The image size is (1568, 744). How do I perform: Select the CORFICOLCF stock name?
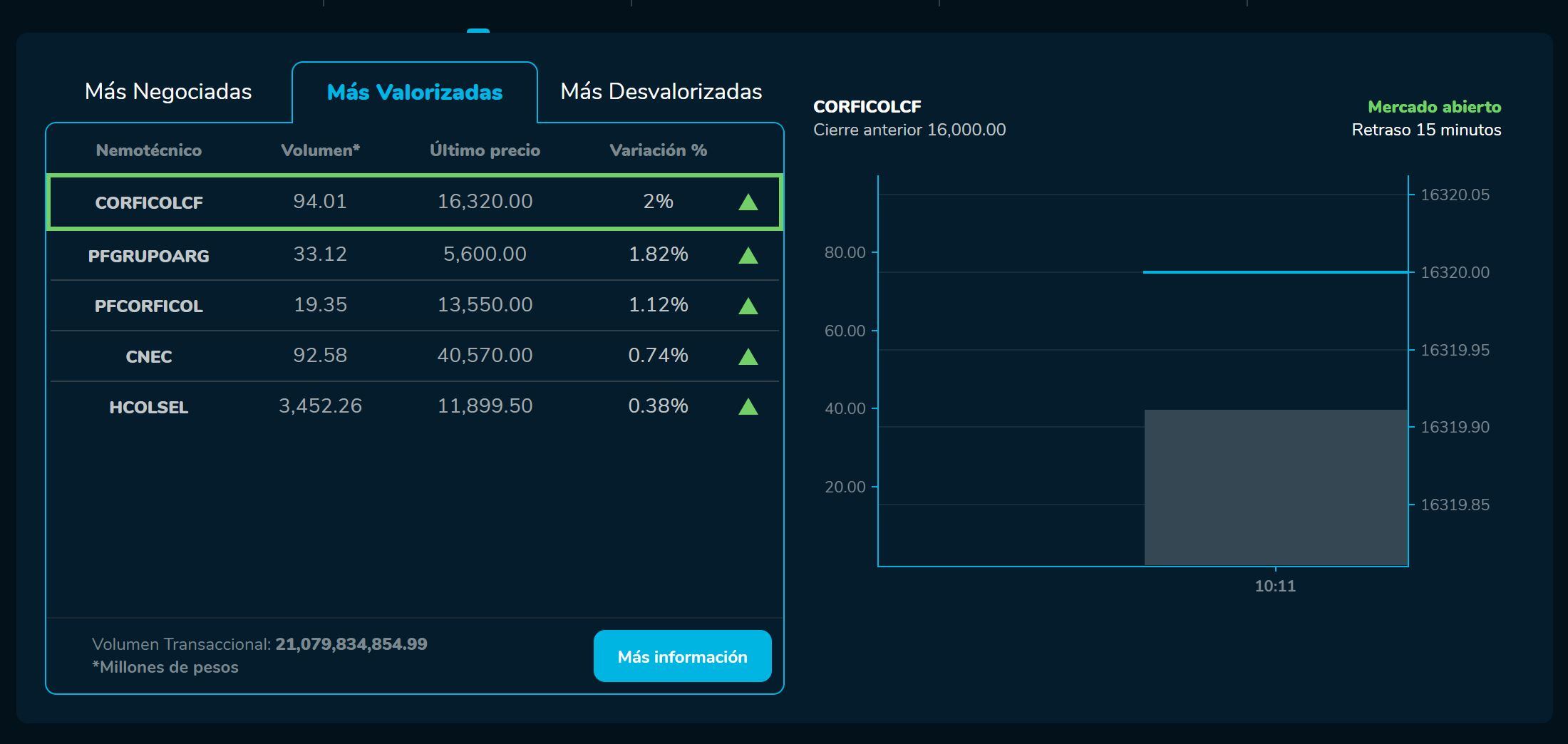point(149,203)
